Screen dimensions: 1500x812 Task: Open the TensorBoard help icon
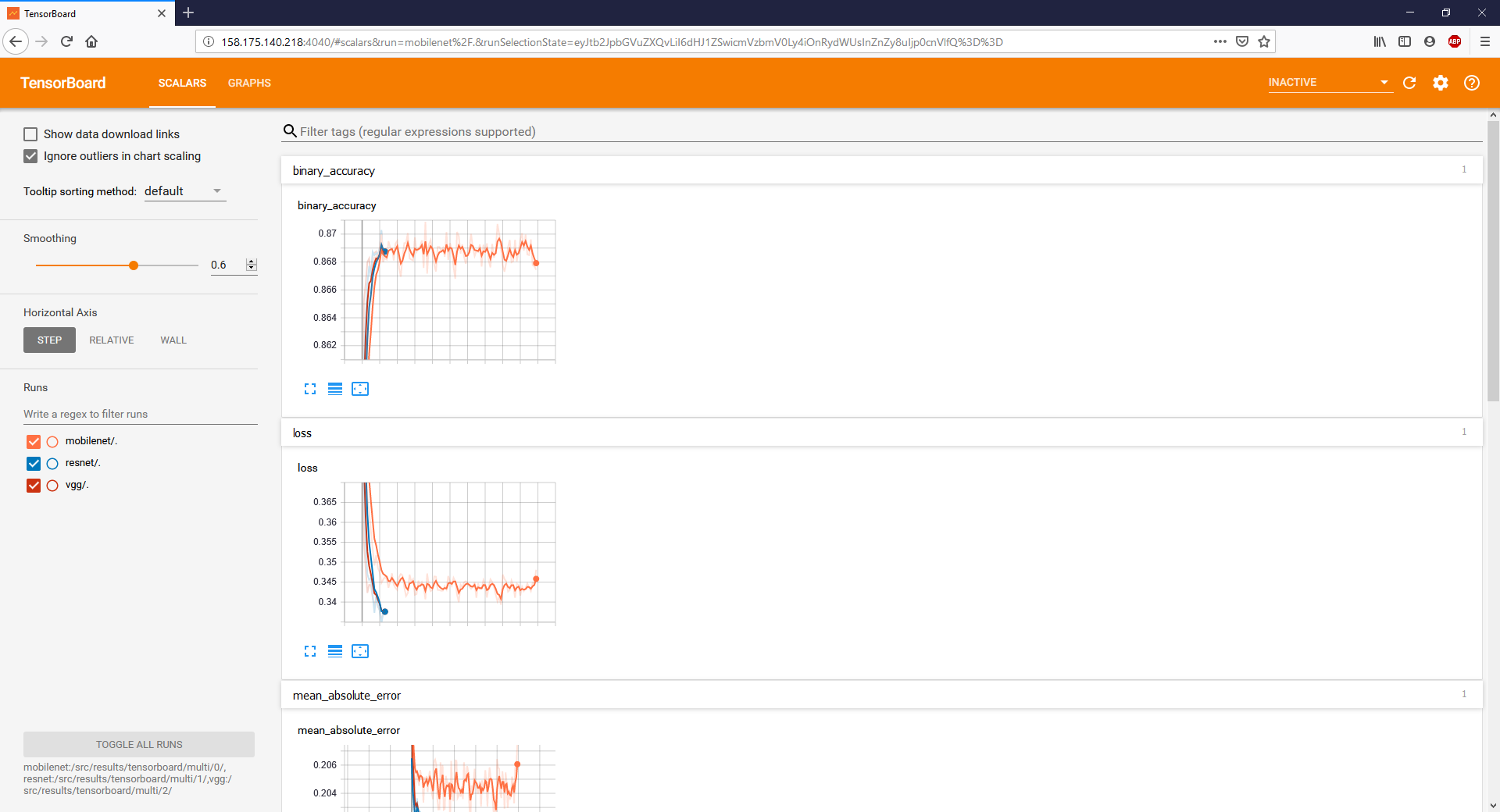(1472, 83)
